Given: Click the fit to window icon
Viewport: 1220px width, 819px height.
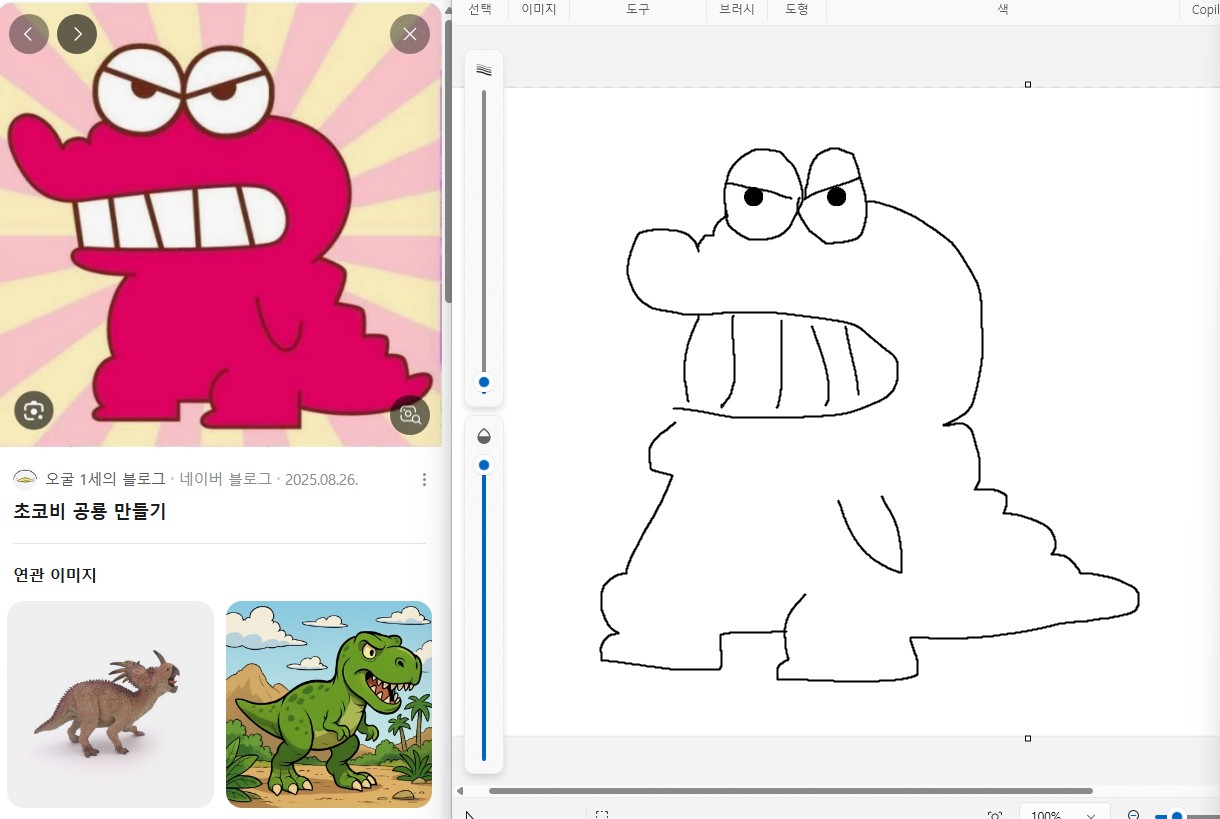Looking at the screenshot, I should [x=994, y=815].
